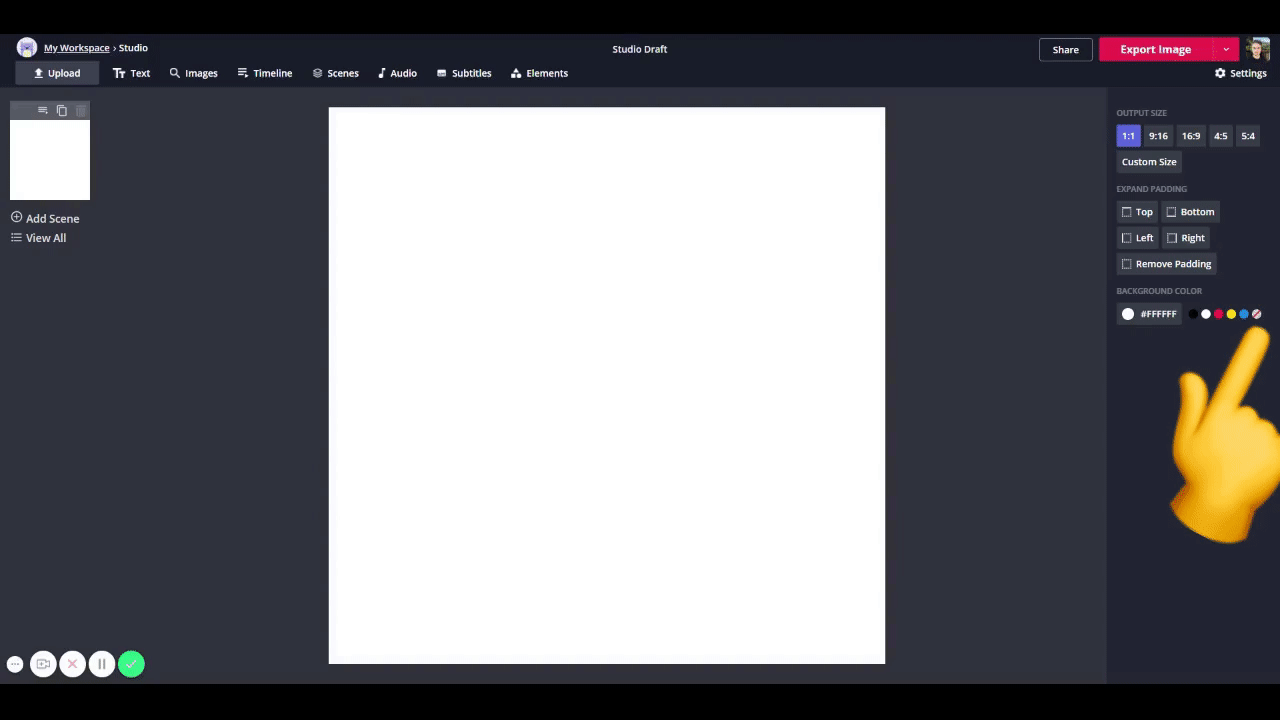
Task: Click the Export Image button
Action: [1155, 49]
